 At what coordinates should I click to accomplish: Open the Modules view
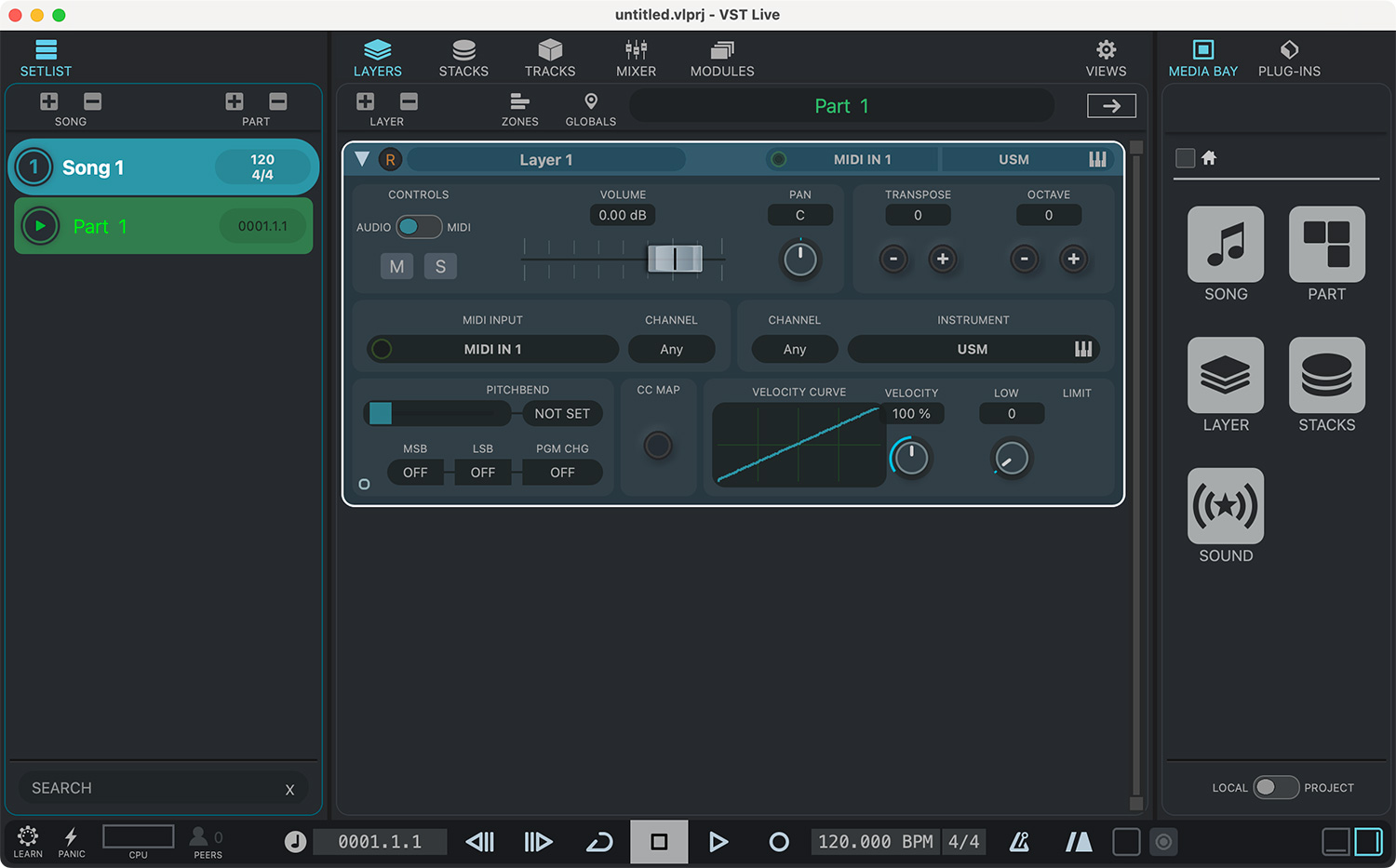tap(721, 56)
